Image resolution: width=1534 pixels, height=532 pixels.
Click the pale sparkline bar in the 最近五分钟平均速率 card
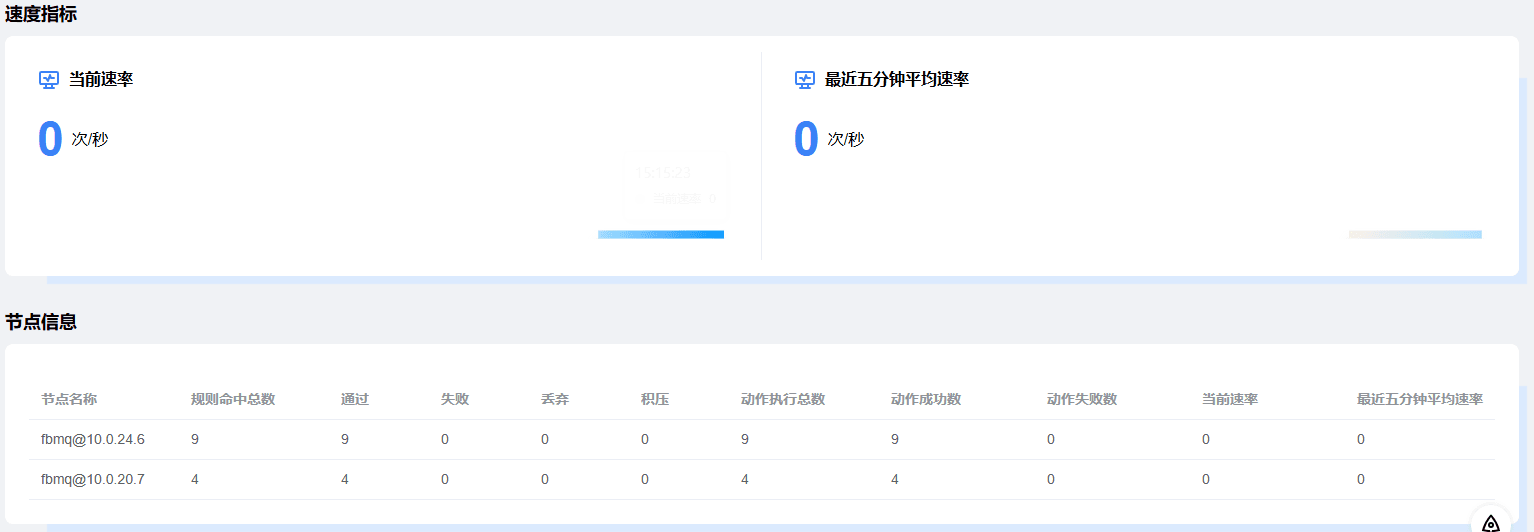tap(1415, 235)
